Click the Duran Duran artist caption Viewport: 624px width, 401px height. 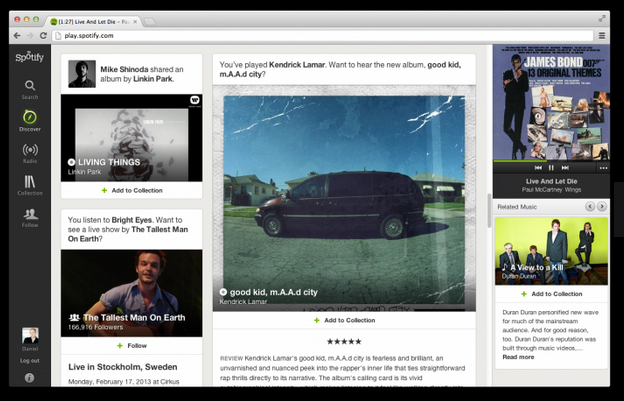(x=518, y=276)
